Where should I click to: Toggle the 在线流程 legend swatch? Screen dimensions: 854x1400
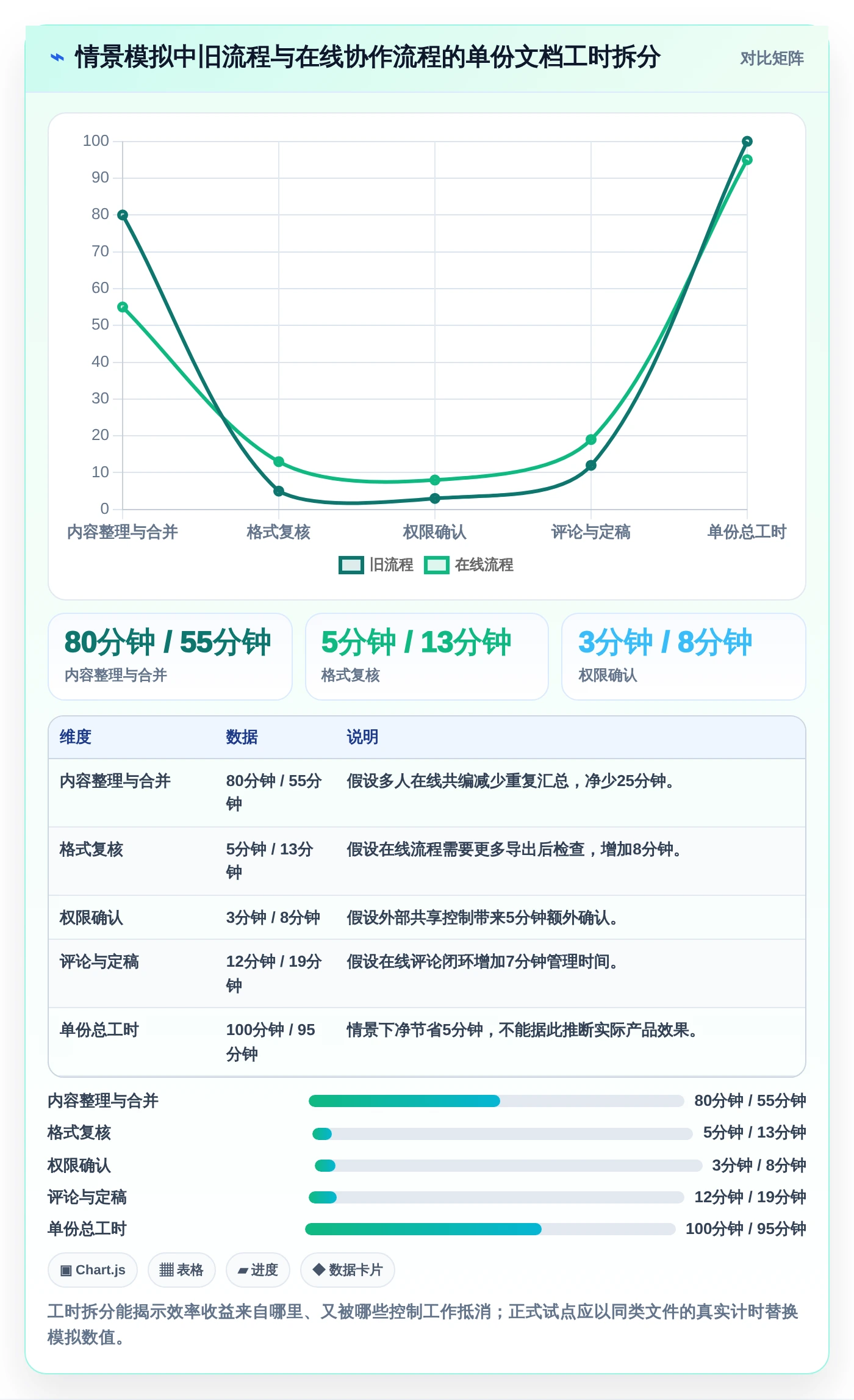436,565
